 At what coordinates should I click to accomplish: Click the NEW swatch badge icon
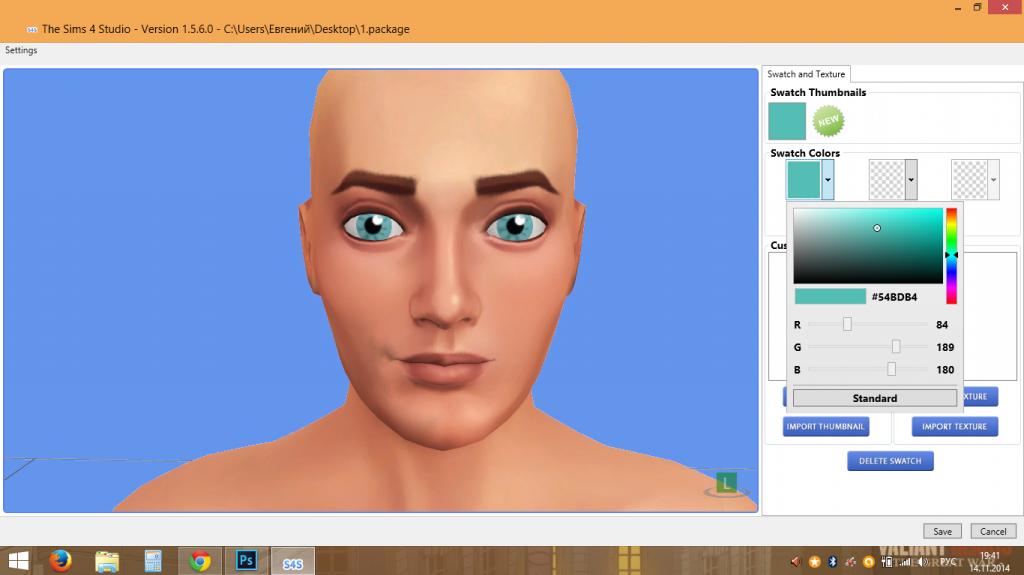(x=828, y=121)
